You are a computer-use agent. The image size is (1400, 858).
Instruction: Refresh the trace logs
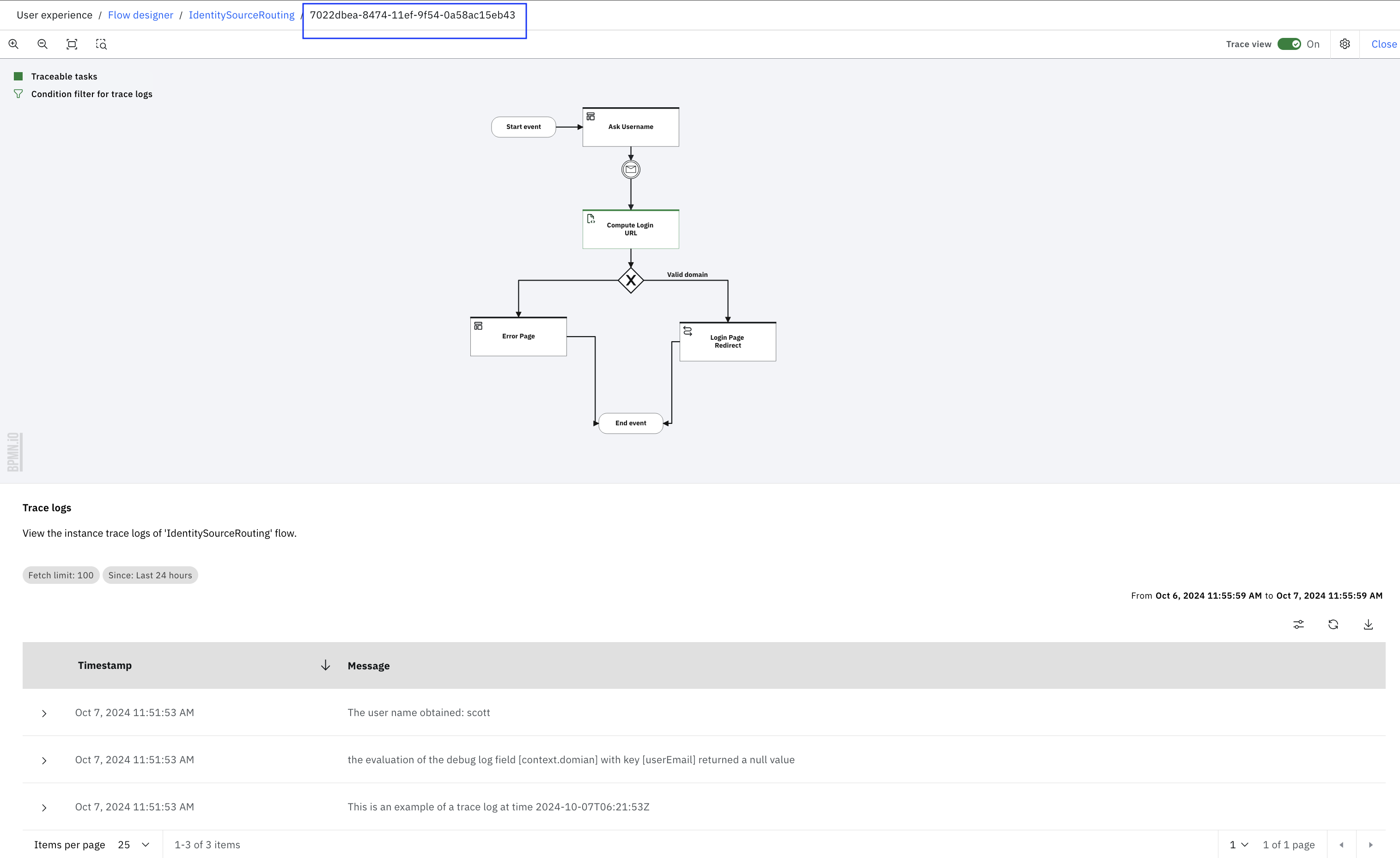coord(1333,624)
